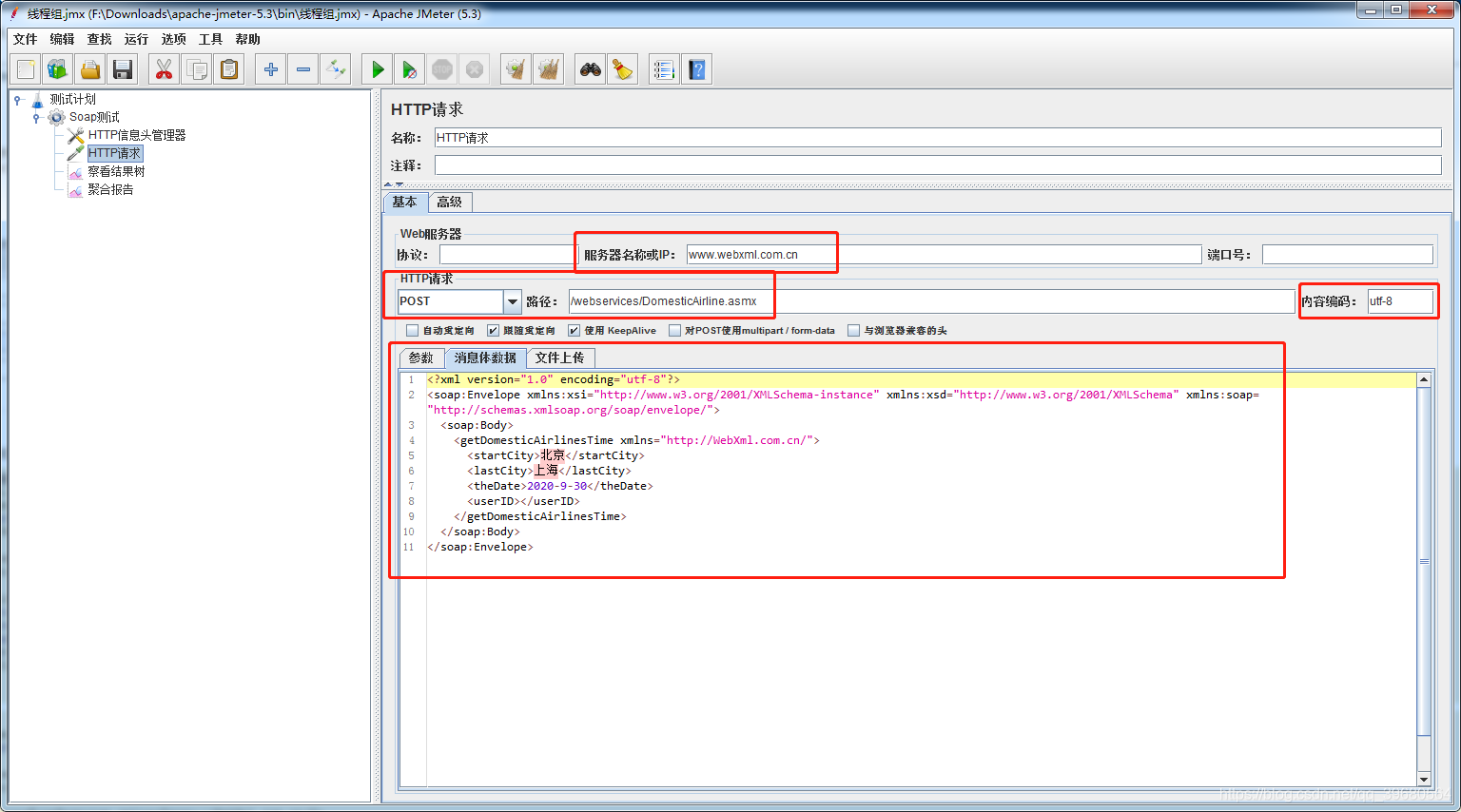Switch to the 基本 tab
This screenshot has height=812, width=1461.
point(405,202)
